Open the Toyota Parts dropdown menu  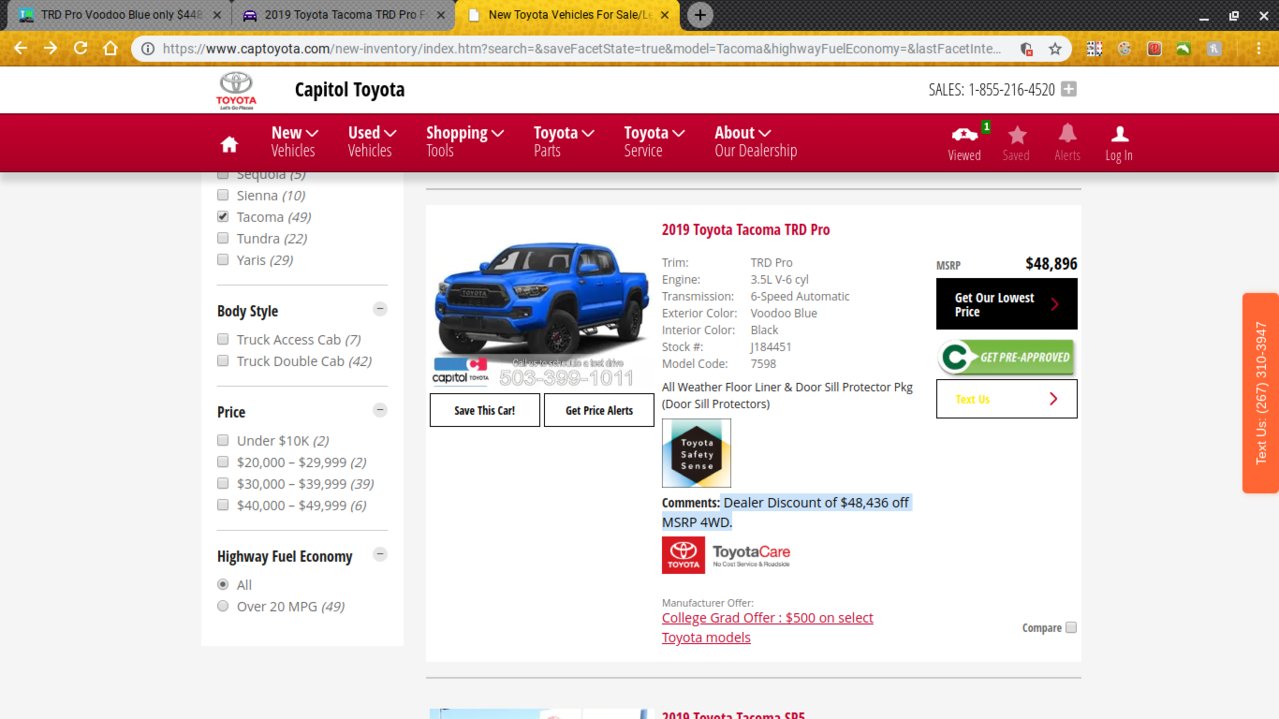564,141
